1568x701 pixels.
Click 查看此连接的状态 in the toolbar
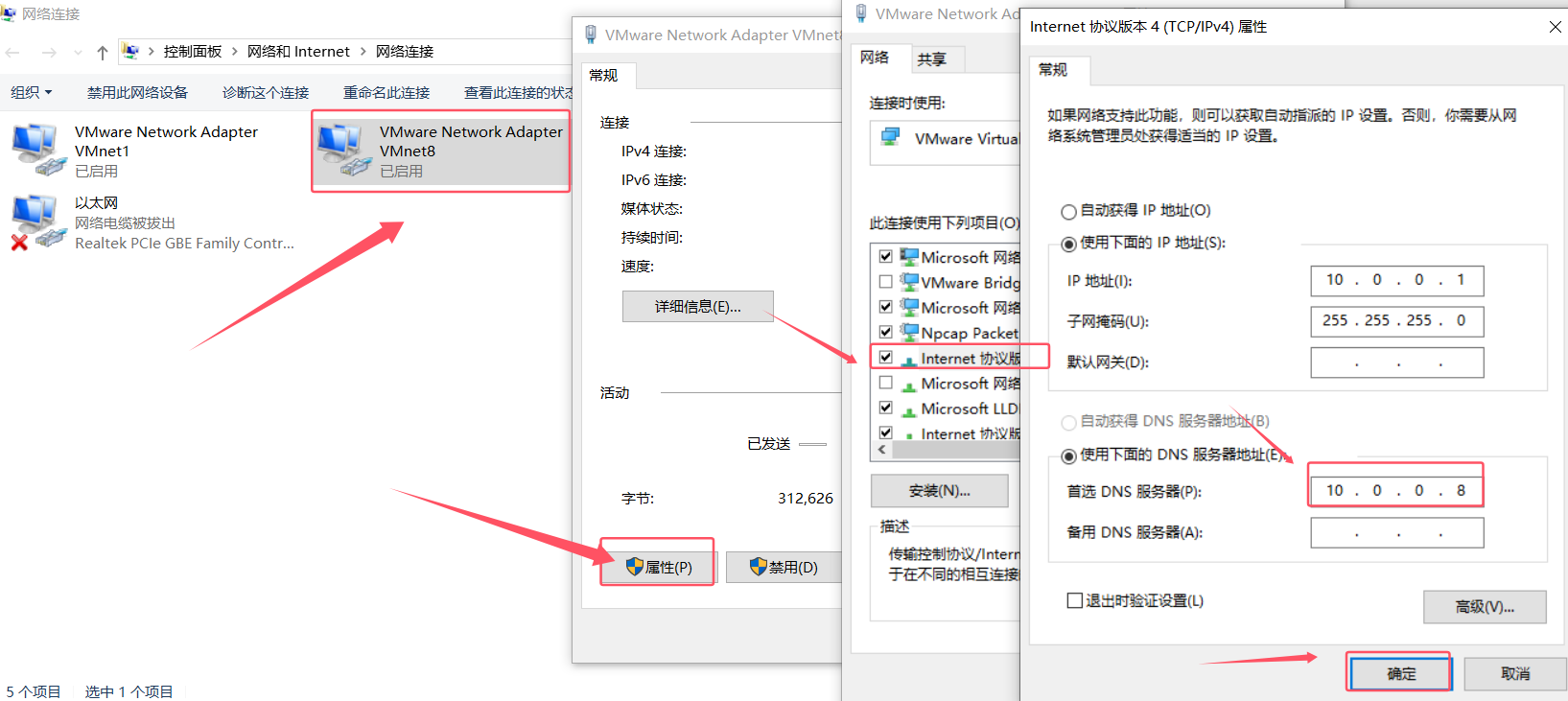519,92
